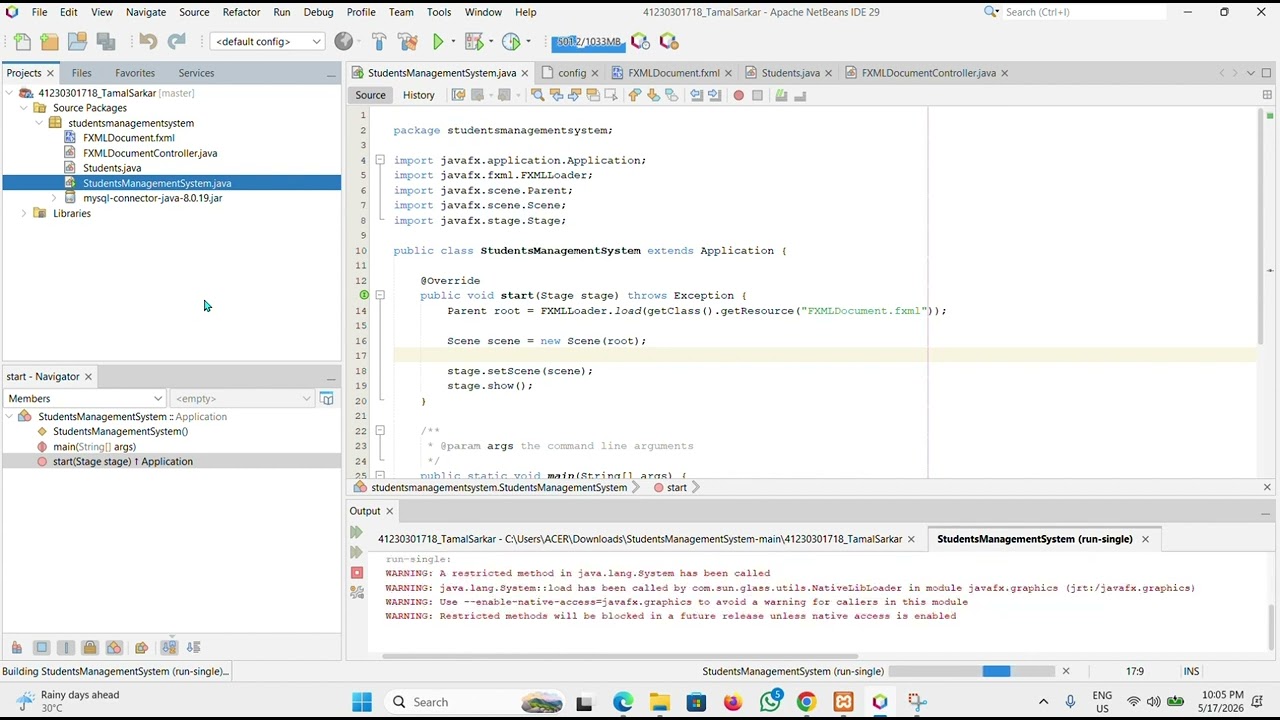Open the Source menu

[194, 12]
